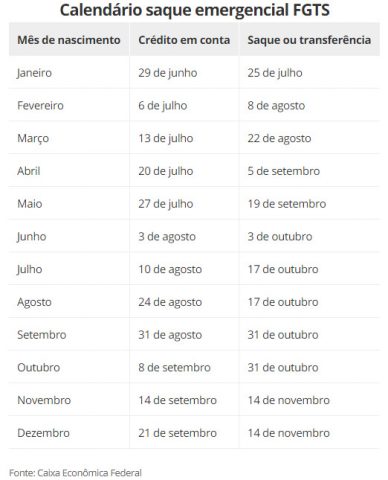Click the Fonte: Caixa Econômica Federal text
This screenshot has height=480, width=388.
tap(75, 473)
